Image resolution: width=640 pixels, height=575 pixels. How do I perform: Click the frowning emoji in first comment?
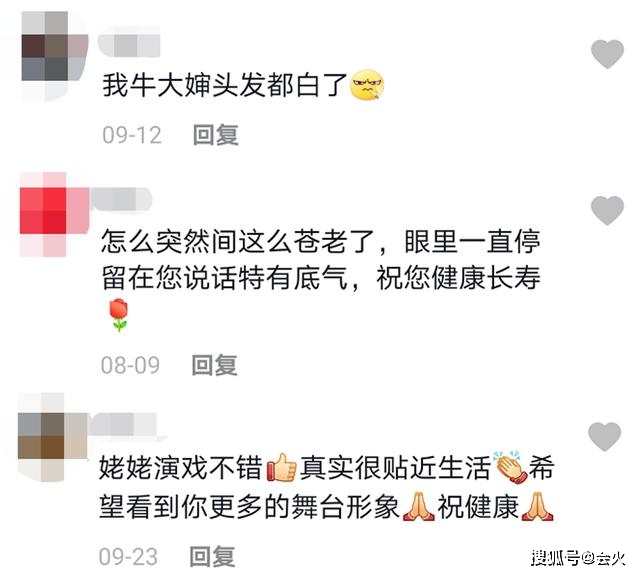[367, 85]
